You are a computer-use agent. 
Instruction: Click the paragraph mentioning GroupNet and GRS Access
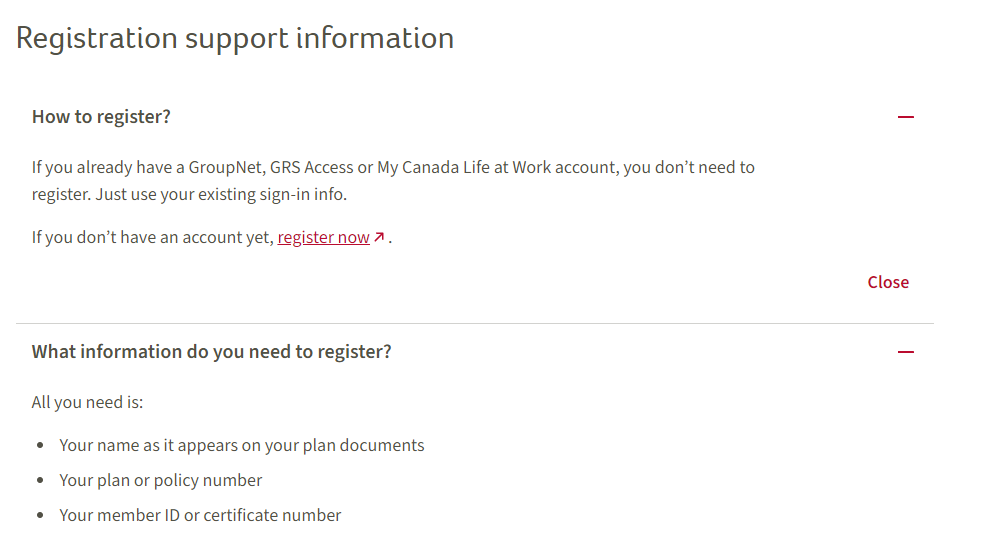click(x=393, y=181)
